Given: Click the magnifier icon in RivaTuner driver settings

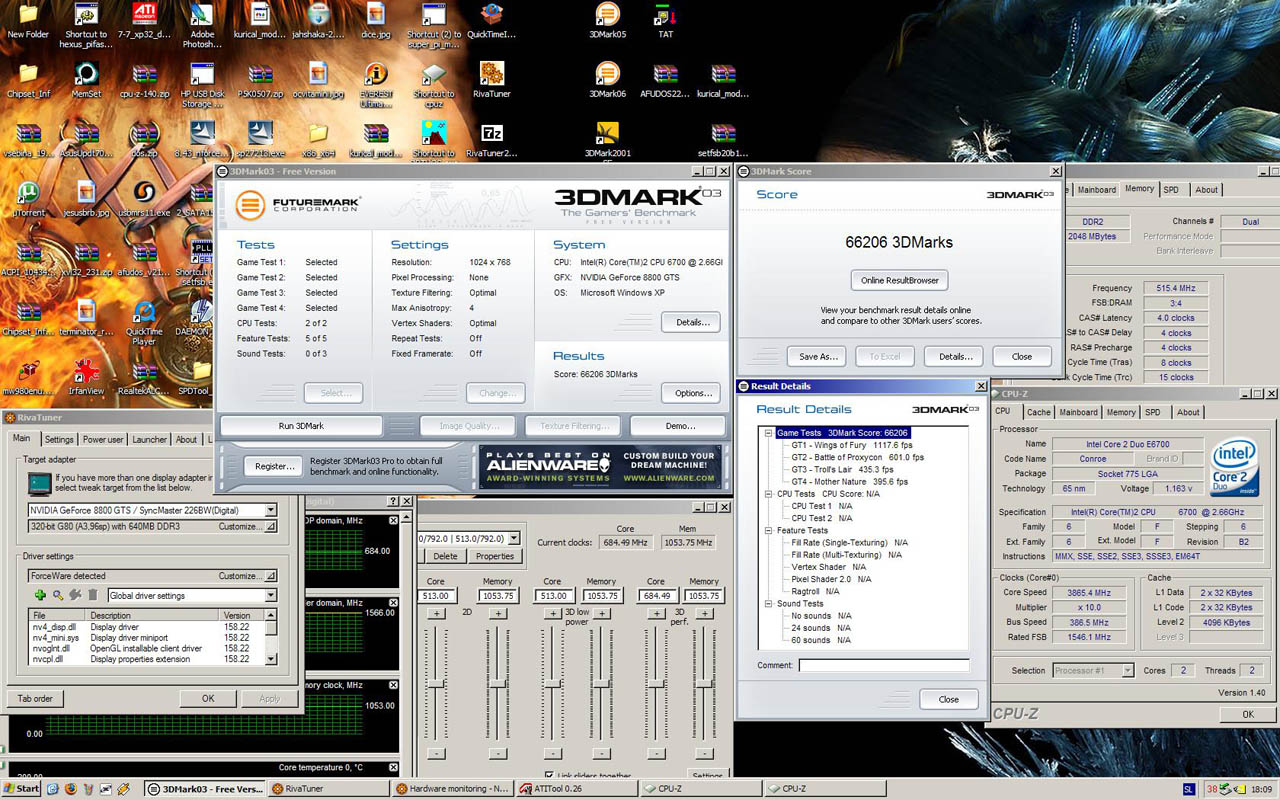Looking at the screenshot, I should coord(58,595).
